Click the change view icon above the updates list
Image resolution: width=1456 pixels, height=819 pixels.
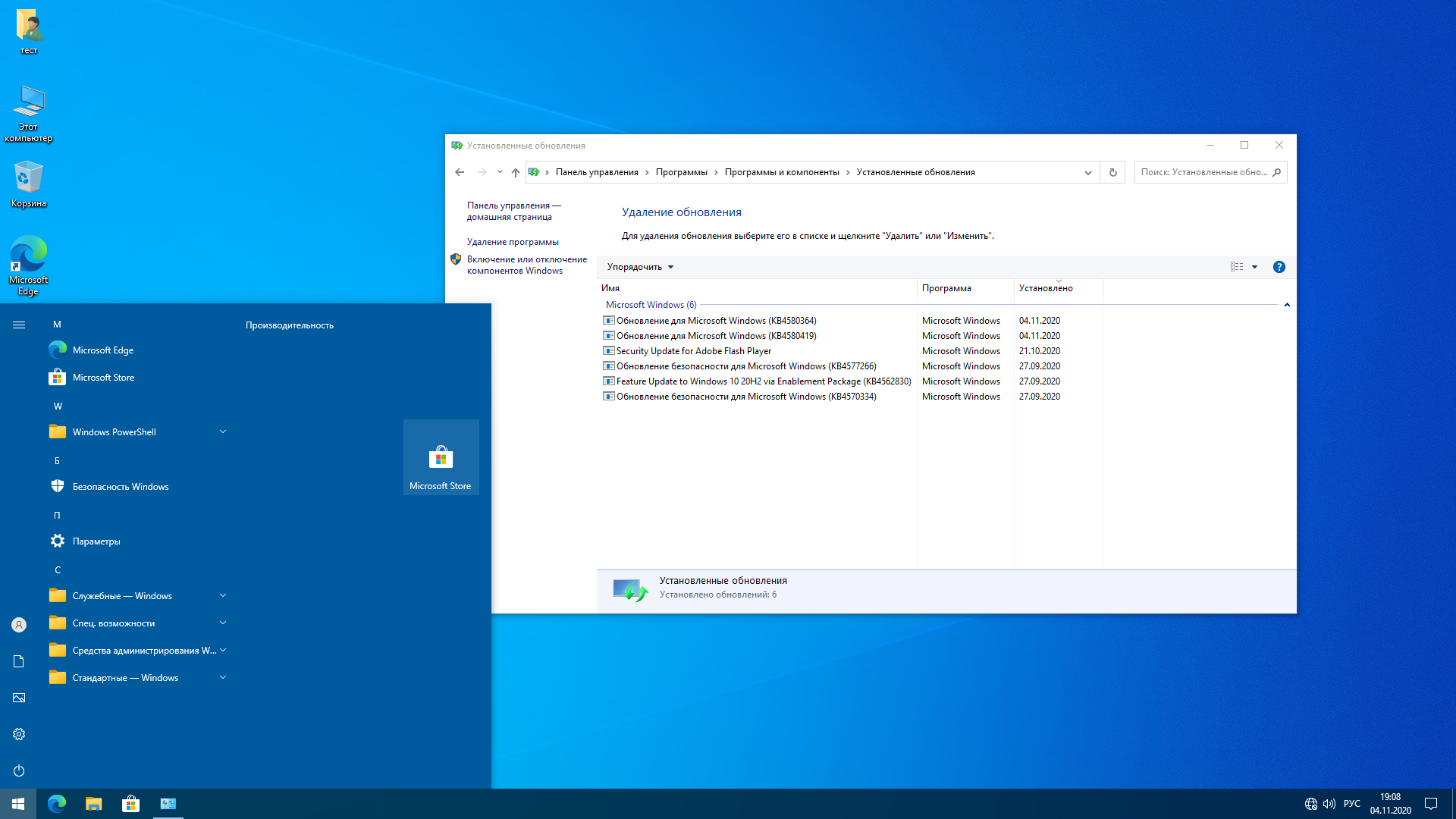[1238, 267]
